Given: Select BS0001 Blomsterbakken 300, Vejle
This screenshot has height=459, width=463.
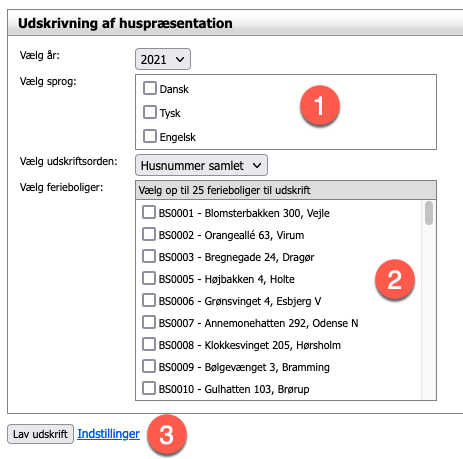Looking at the screenshot, I should click(149, 212).
